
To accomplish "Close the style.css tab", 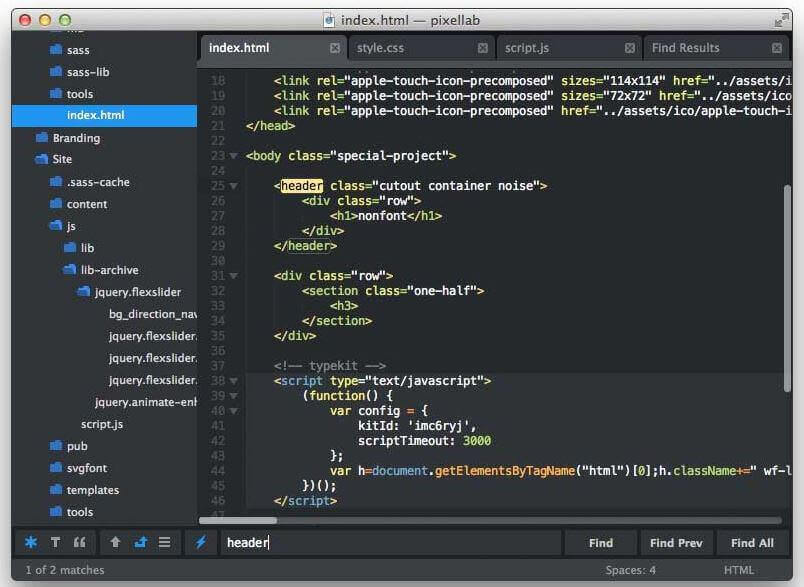I will [483, 48].
